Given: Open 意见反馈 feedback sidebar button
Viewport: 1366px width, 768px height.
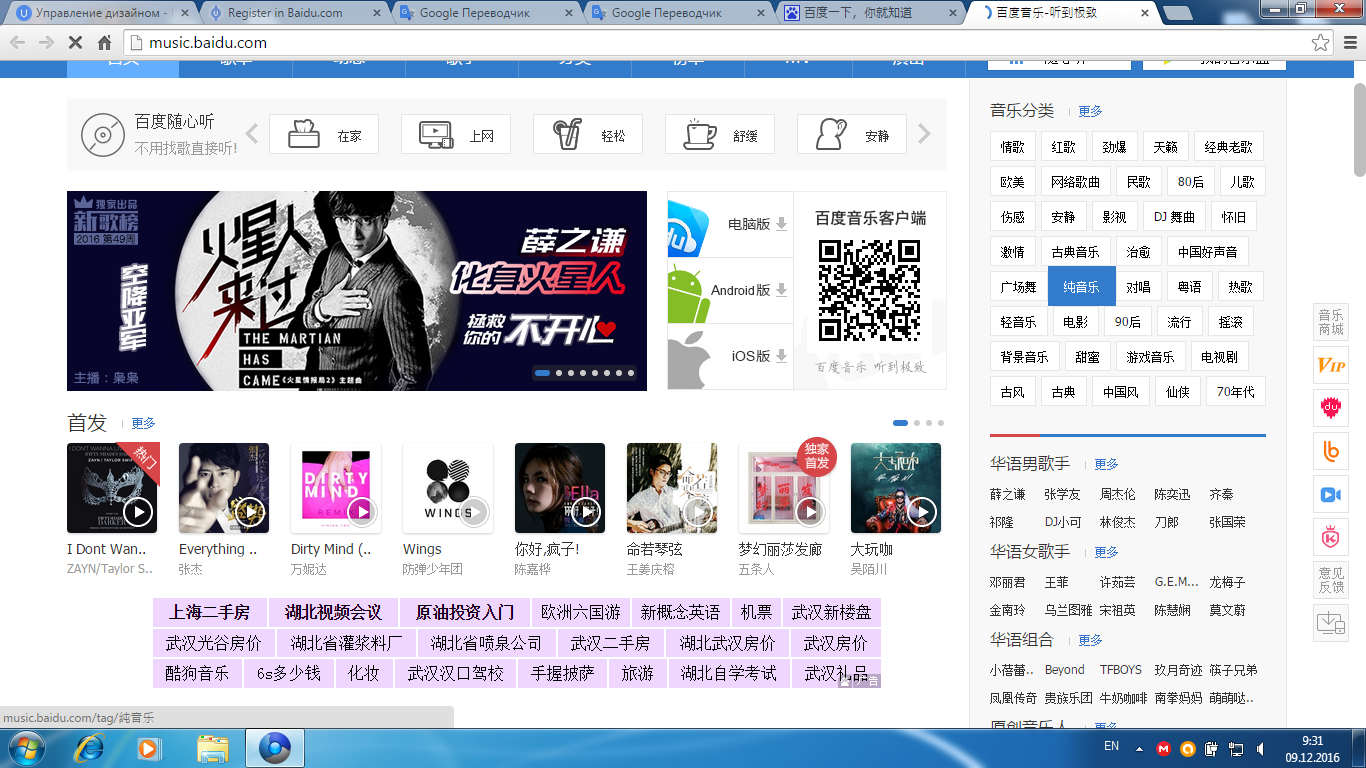Looking at the screenshot, I should pyautogui.click(x=1331, y=580).
